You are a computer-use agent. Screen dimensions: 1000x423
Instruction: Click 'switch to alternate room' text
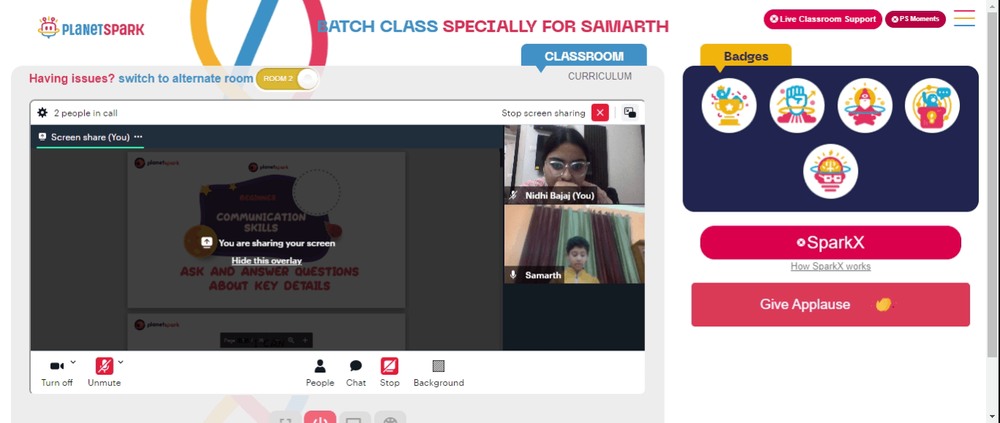coord(186,78)
